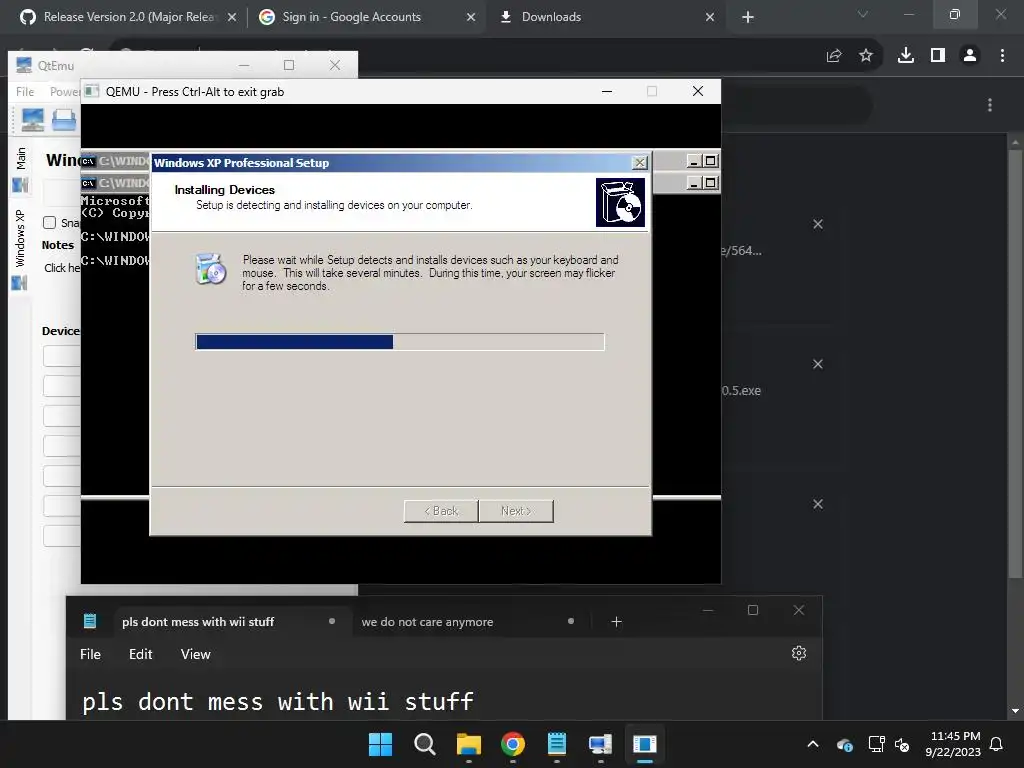Open Downloads page more actions menu

990,105
